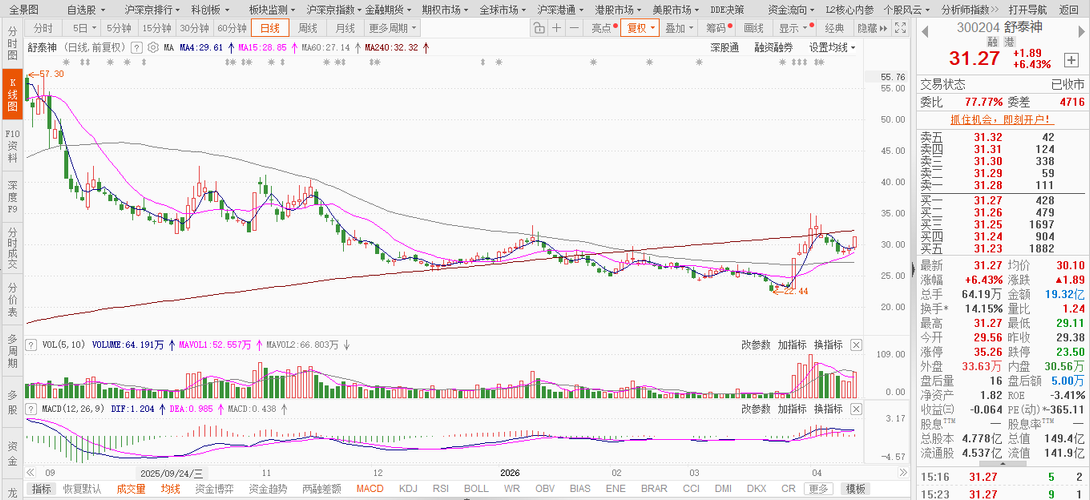Click 换指标 in the MACD panel
1090x500 pixels.
(x=828, y=409)
